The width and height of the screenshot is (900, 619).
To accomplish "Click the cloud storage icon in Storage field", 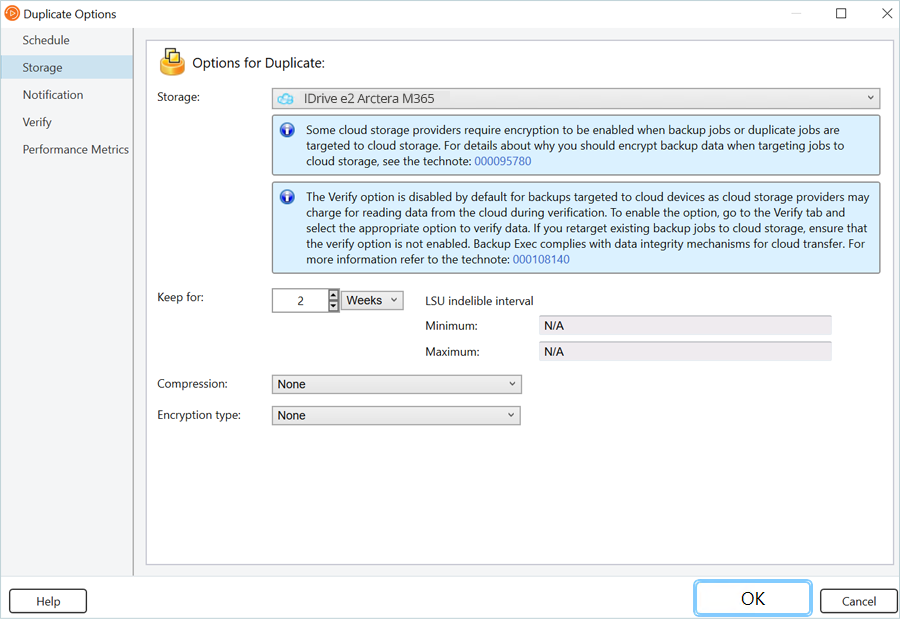I will pos(285,99).
